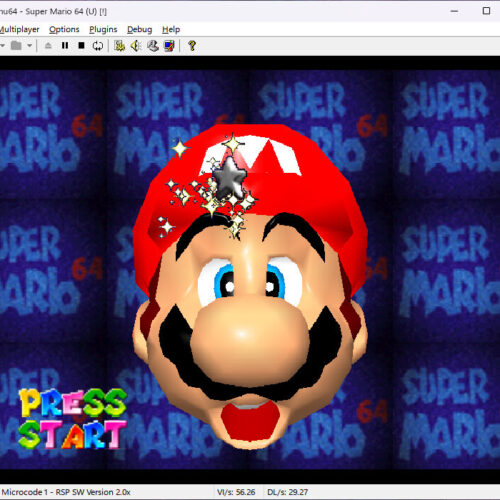
Task: Expand the dropdown arrow left of the folder icon
Action: click(2, 45)
